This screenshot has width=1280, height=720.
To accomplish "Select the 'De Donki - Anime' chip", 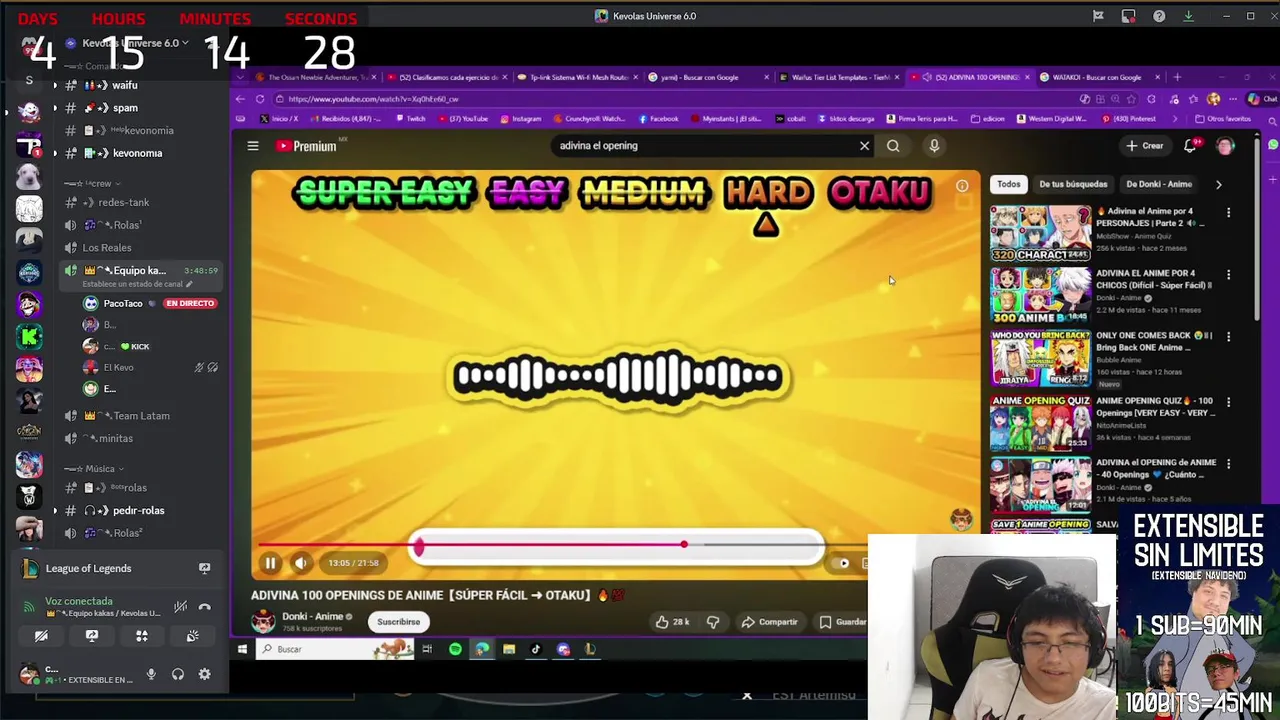I will coord(1159,184).
